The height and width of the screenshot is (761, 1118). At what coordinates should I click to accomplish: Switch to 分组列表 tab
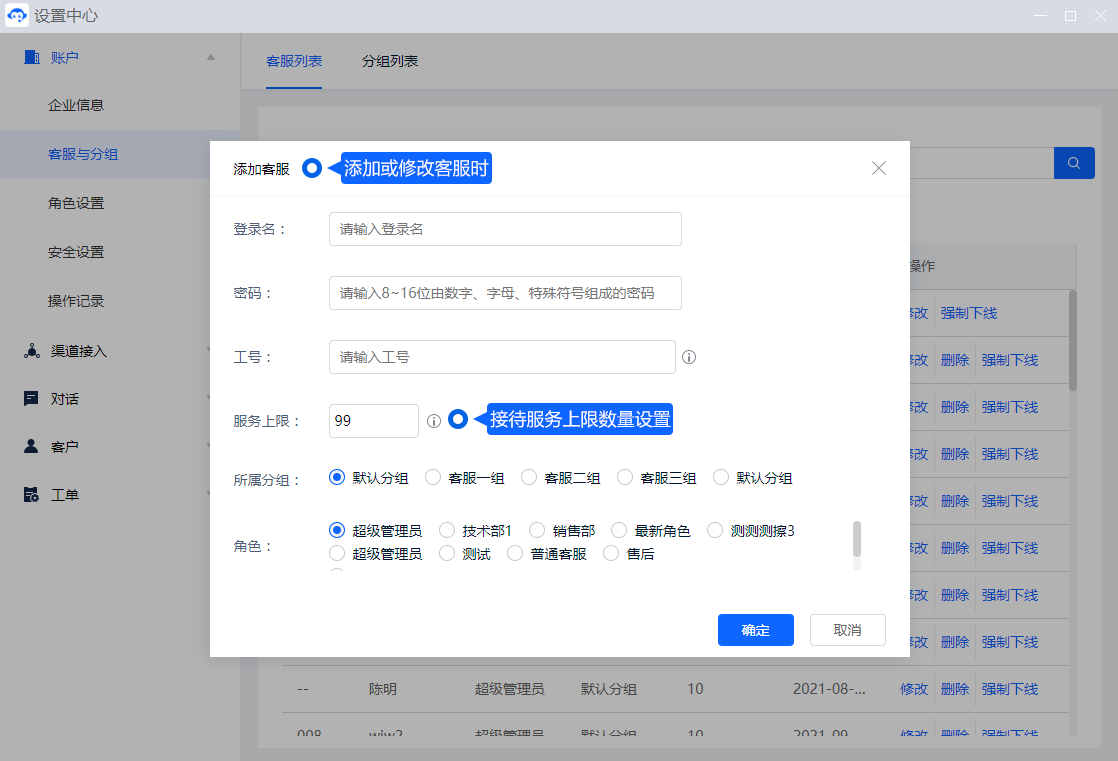point(389,61)
